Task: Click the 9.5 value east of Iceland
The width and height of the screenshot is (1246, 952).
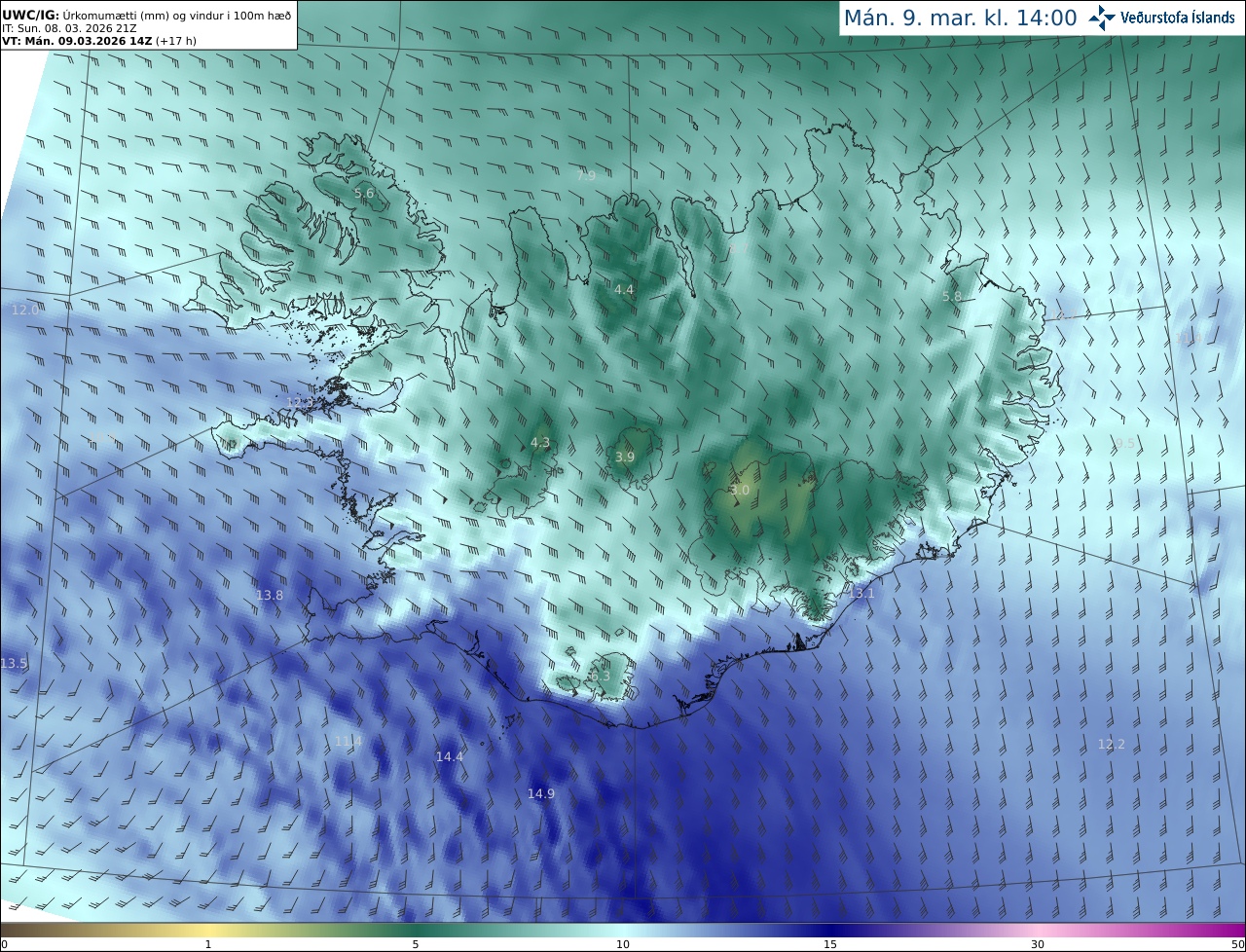Action: point(1124,444)
